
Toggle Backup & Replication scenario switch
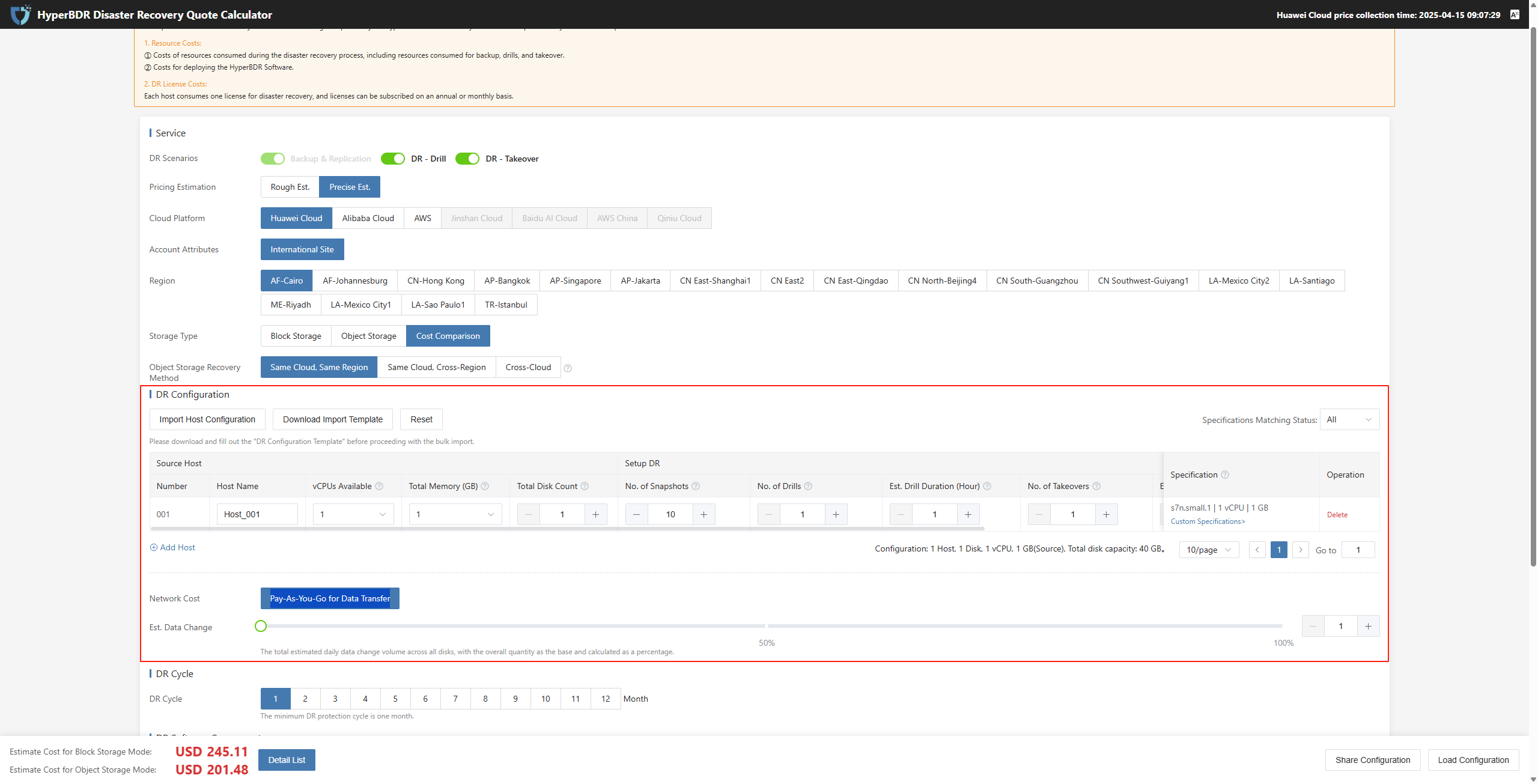(273, 159)
